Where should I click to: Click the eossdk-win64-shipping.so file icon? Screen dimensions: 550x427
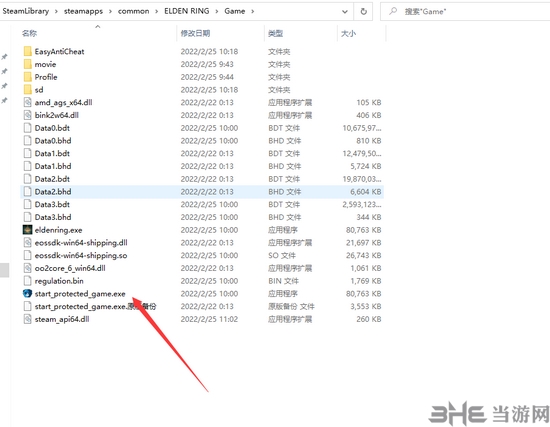(x=28, y=255)
